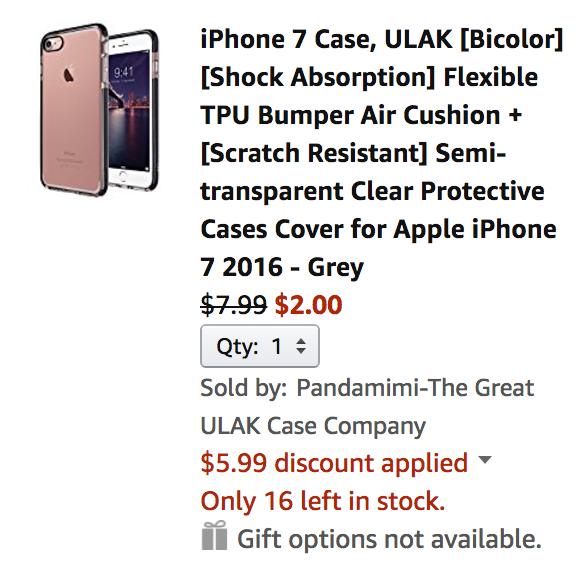Click the "Sold by:" label
Viewport: 582px width, 568px height.
click(244, 388)
